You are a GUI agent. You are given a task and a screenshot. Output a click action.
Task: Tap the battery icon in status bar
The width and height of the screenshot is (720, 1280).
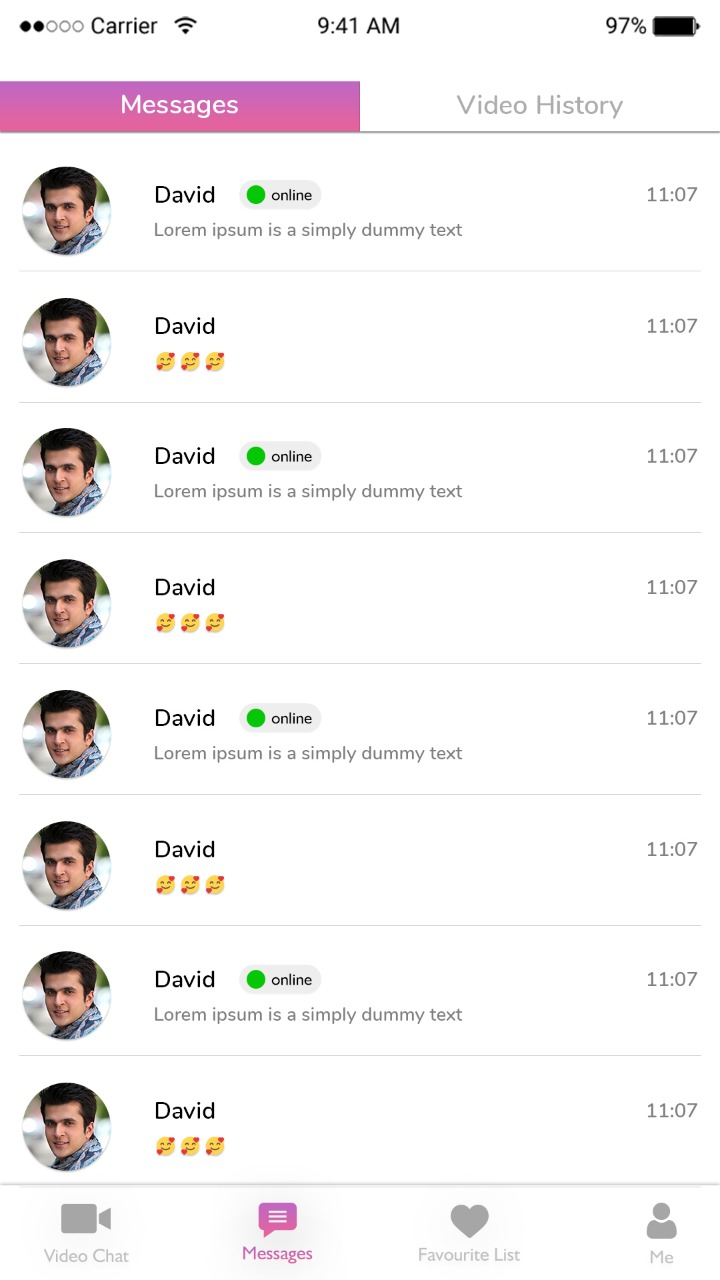pos(676,27)
